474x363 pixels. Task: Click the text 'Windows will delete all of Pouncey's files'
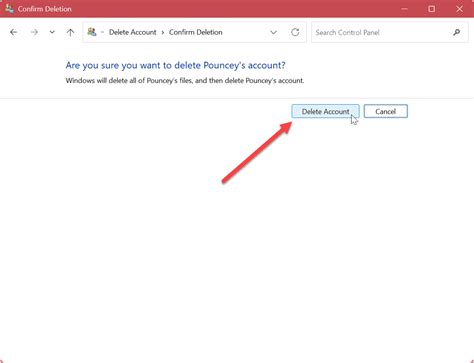(x=129, y=81)
